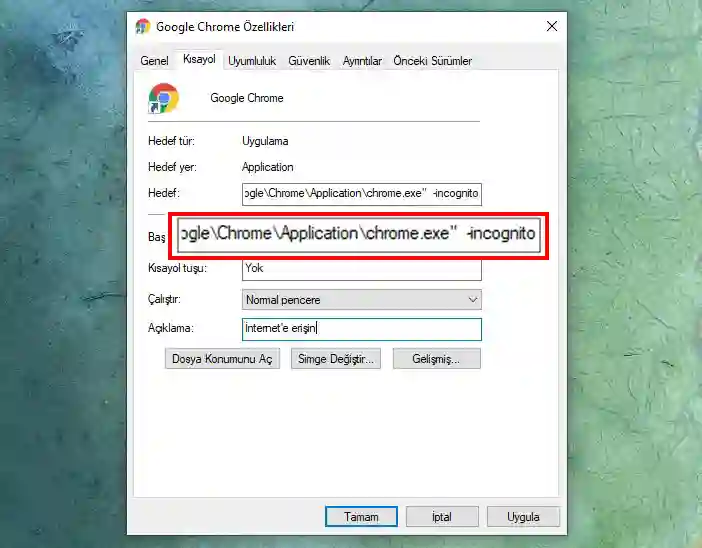Confirm with the Tamam button
Image resolution: width=702 pixels, height=548 pixels.
[x=361, y=517]
